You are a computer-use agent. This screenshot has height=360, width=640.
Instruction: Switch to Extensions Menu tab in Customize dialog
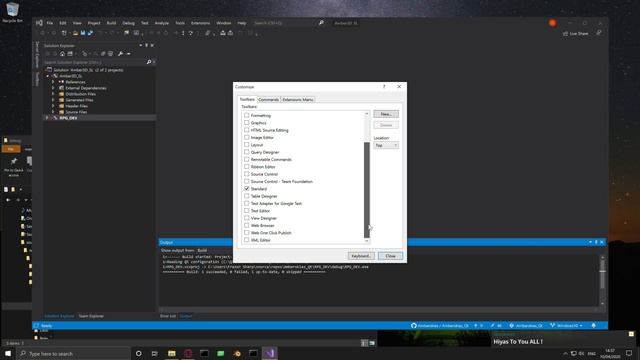[x=298, y=100]
